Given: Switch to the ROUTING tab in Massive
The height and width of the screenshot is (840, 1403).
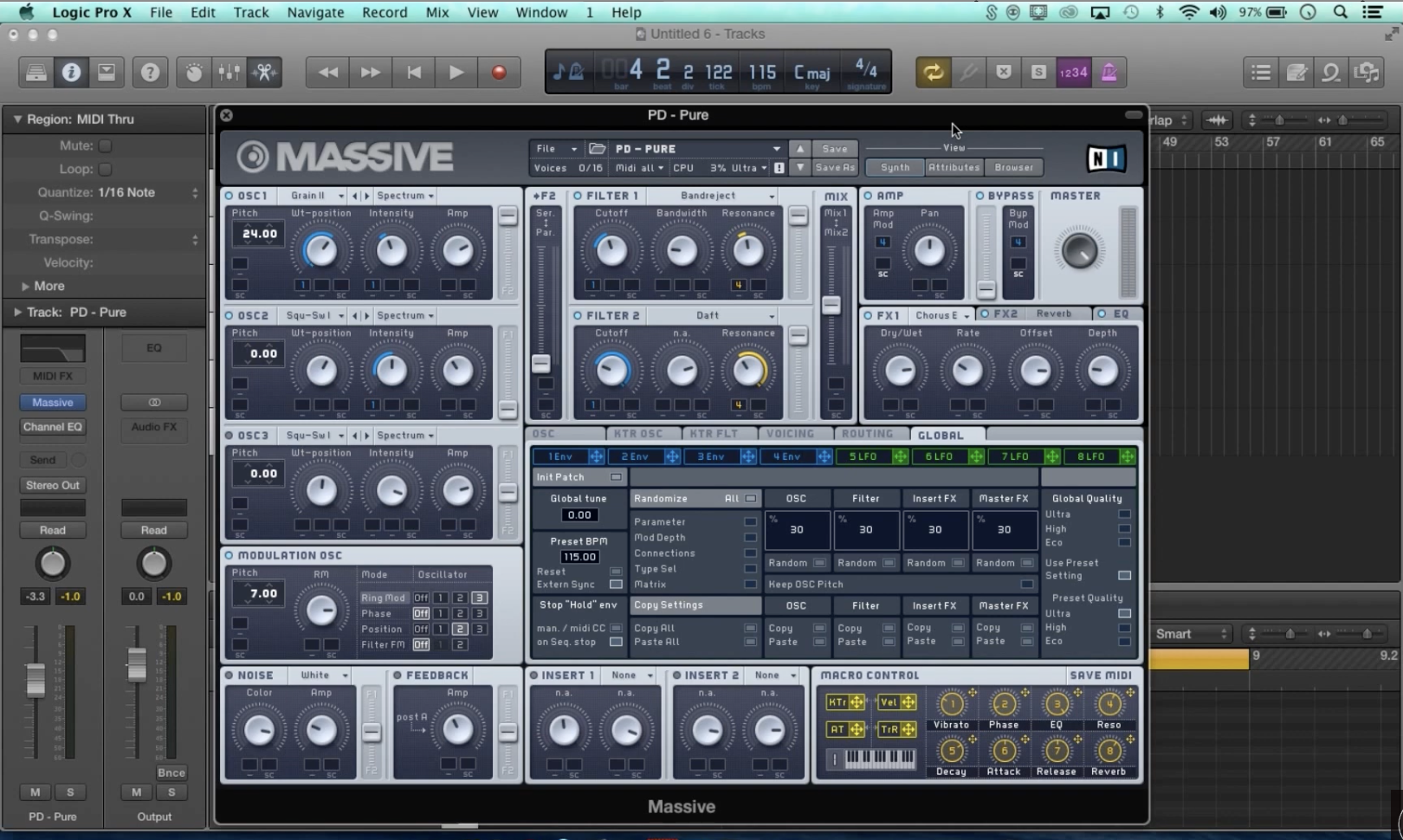Looking at the screenshot, I should [867, 434].
